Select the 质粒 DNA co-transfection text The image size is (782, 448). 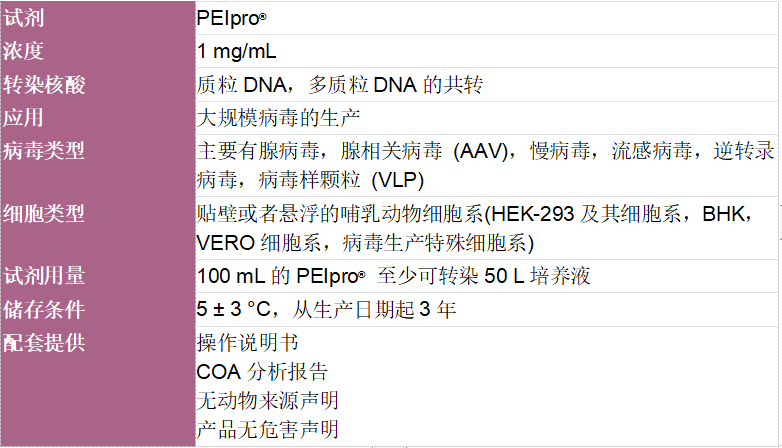click(340, 85)
